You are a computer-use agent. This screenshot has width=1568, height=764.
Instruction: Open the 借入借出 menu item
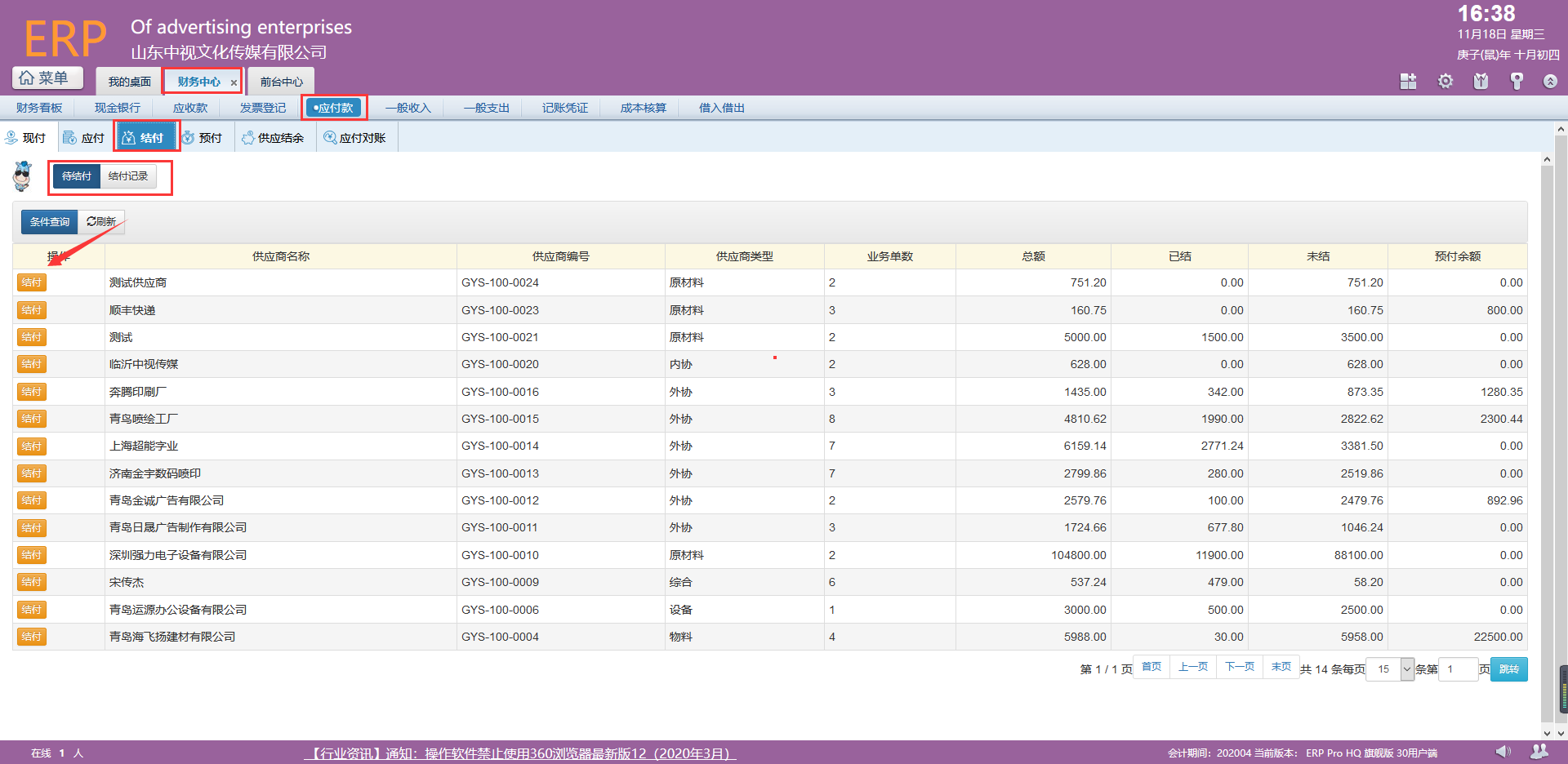(721, 108)
